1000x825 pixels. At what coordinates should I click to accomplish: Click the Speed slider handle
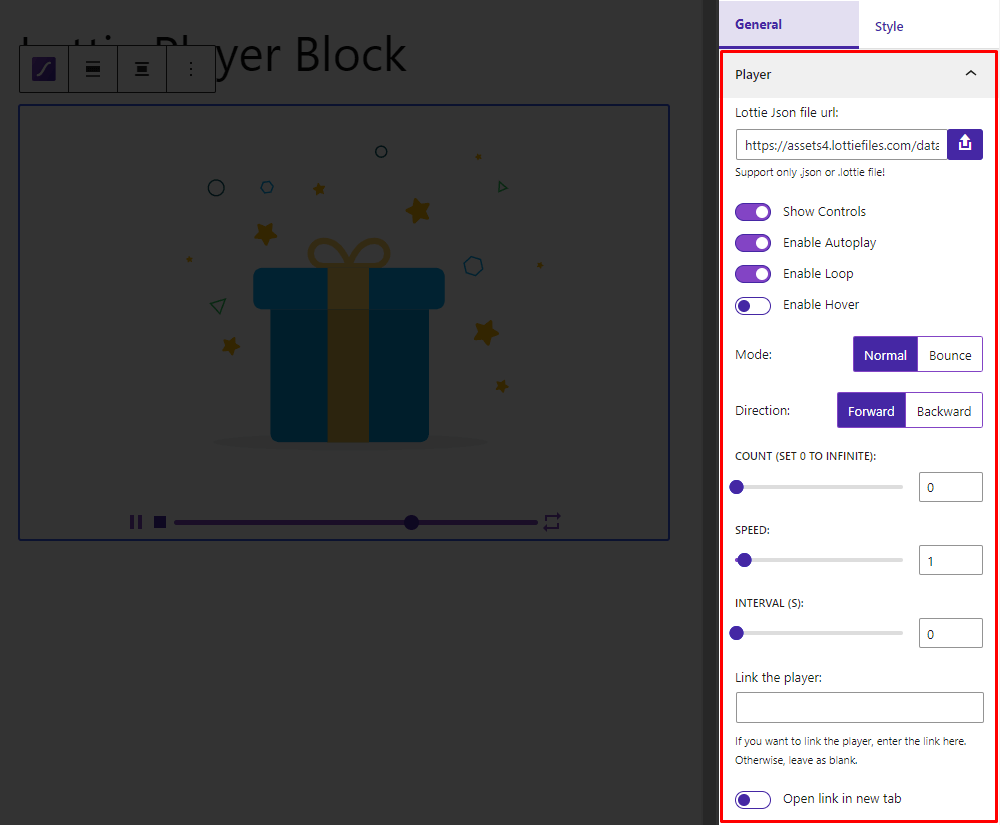pos(744,560)
